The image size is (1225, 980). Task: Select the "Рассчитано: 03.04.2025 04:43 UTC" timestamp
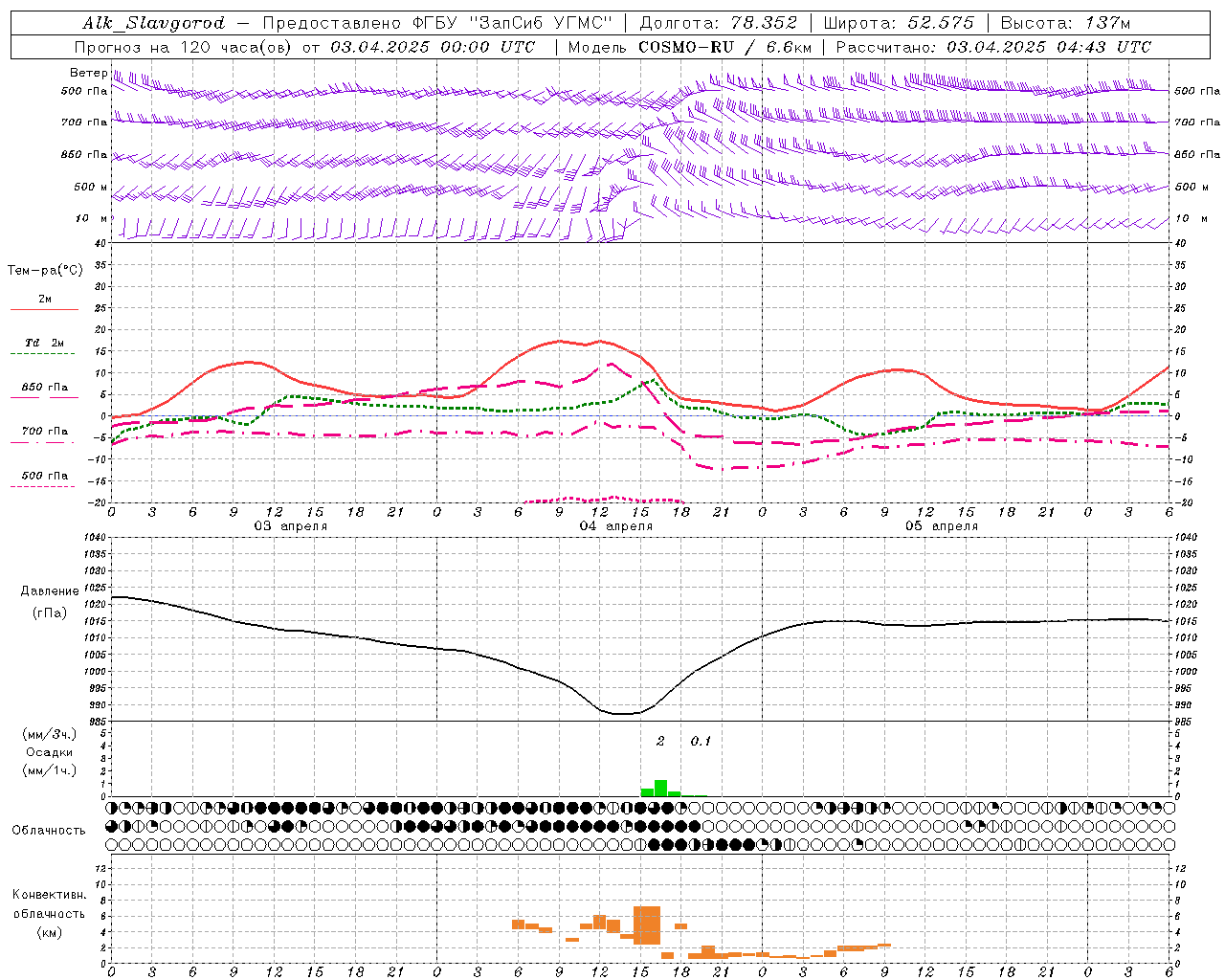[993, 47]
